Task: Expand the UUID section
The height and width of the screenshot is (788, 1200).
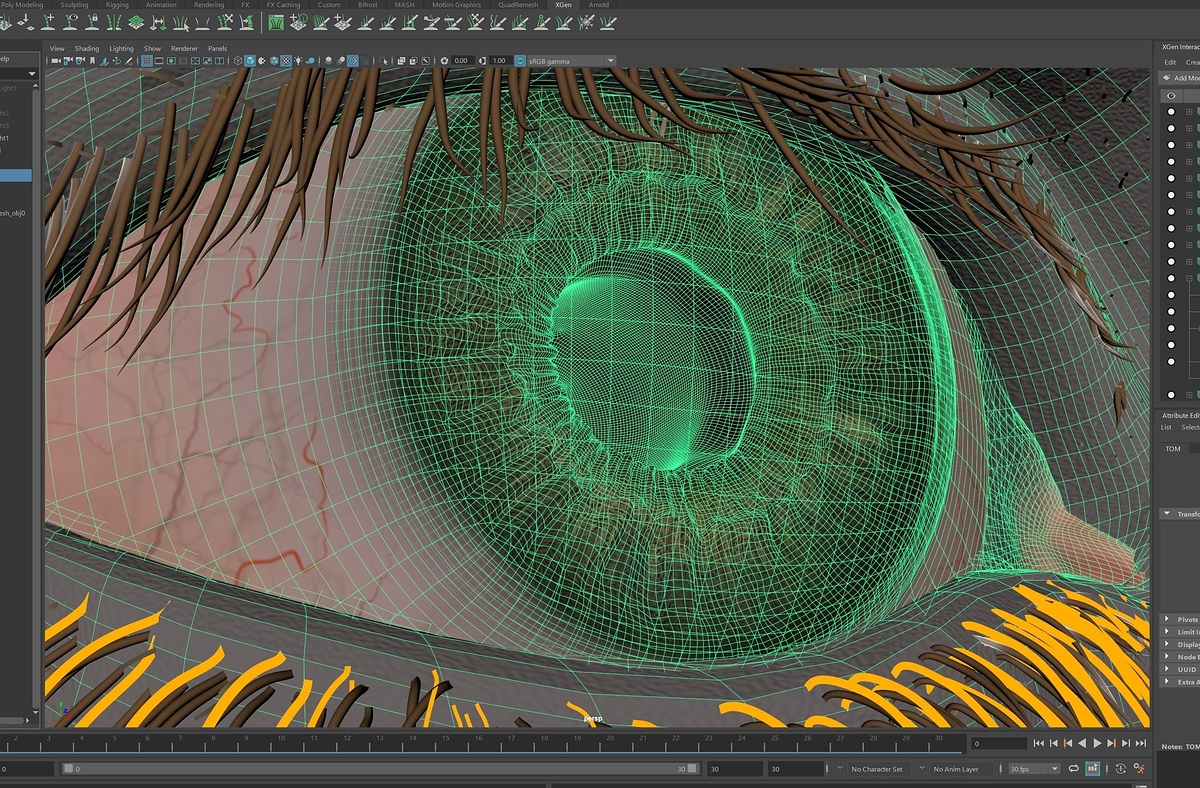Action: 1180,669
